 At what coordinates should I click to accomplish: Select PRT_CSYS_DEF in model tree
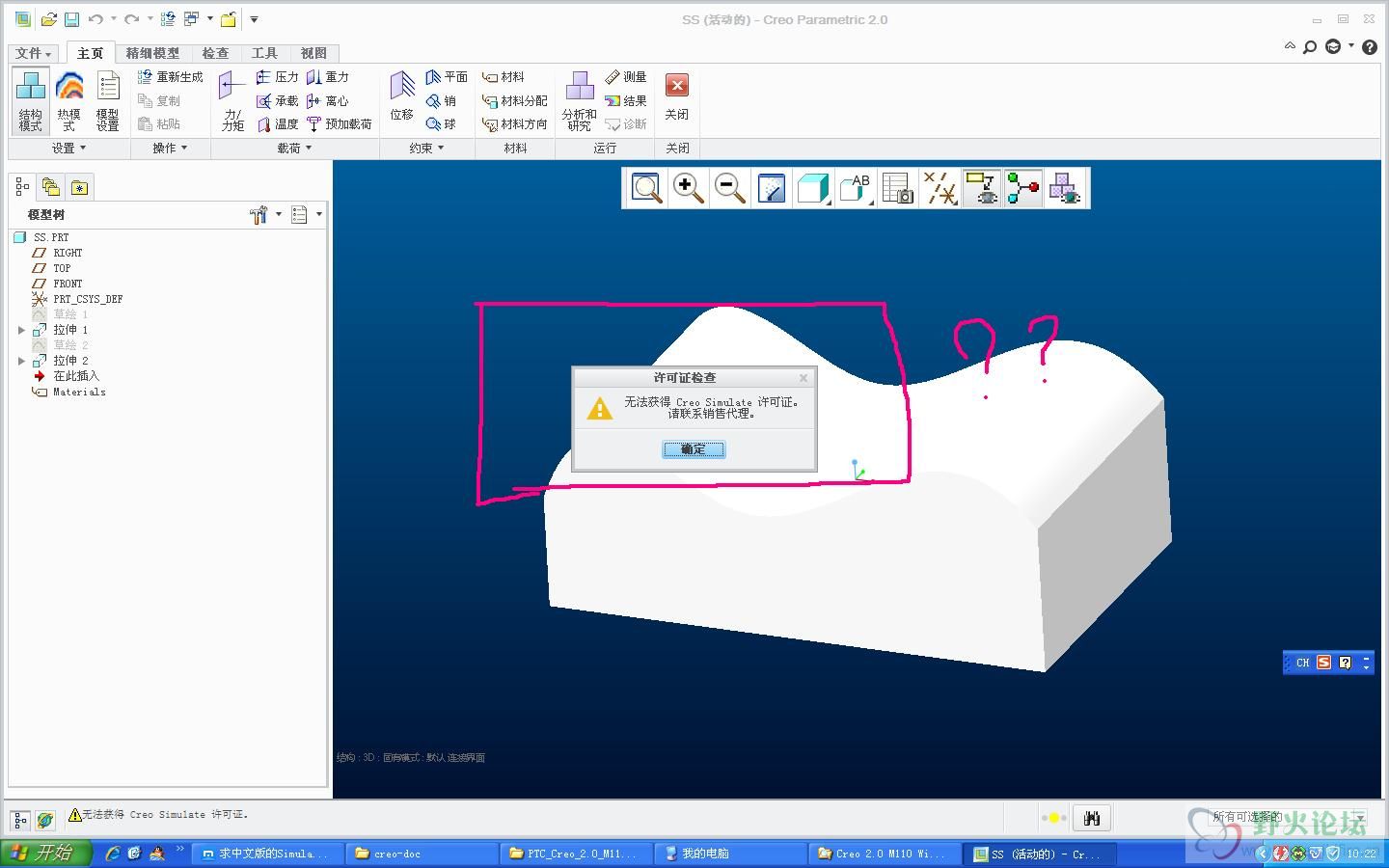[x=88, y=299]
